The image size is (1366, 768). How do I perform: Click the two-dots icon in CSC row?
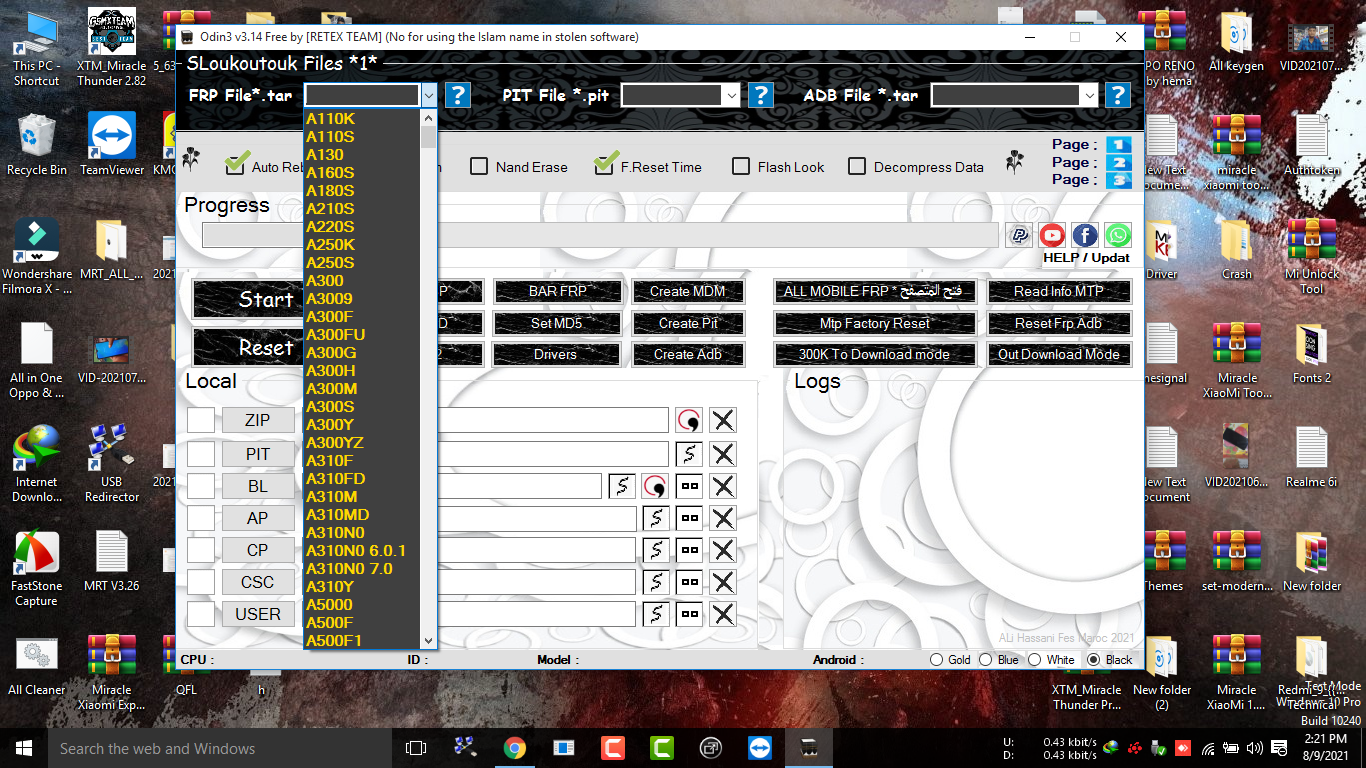[x=689, y=582]
